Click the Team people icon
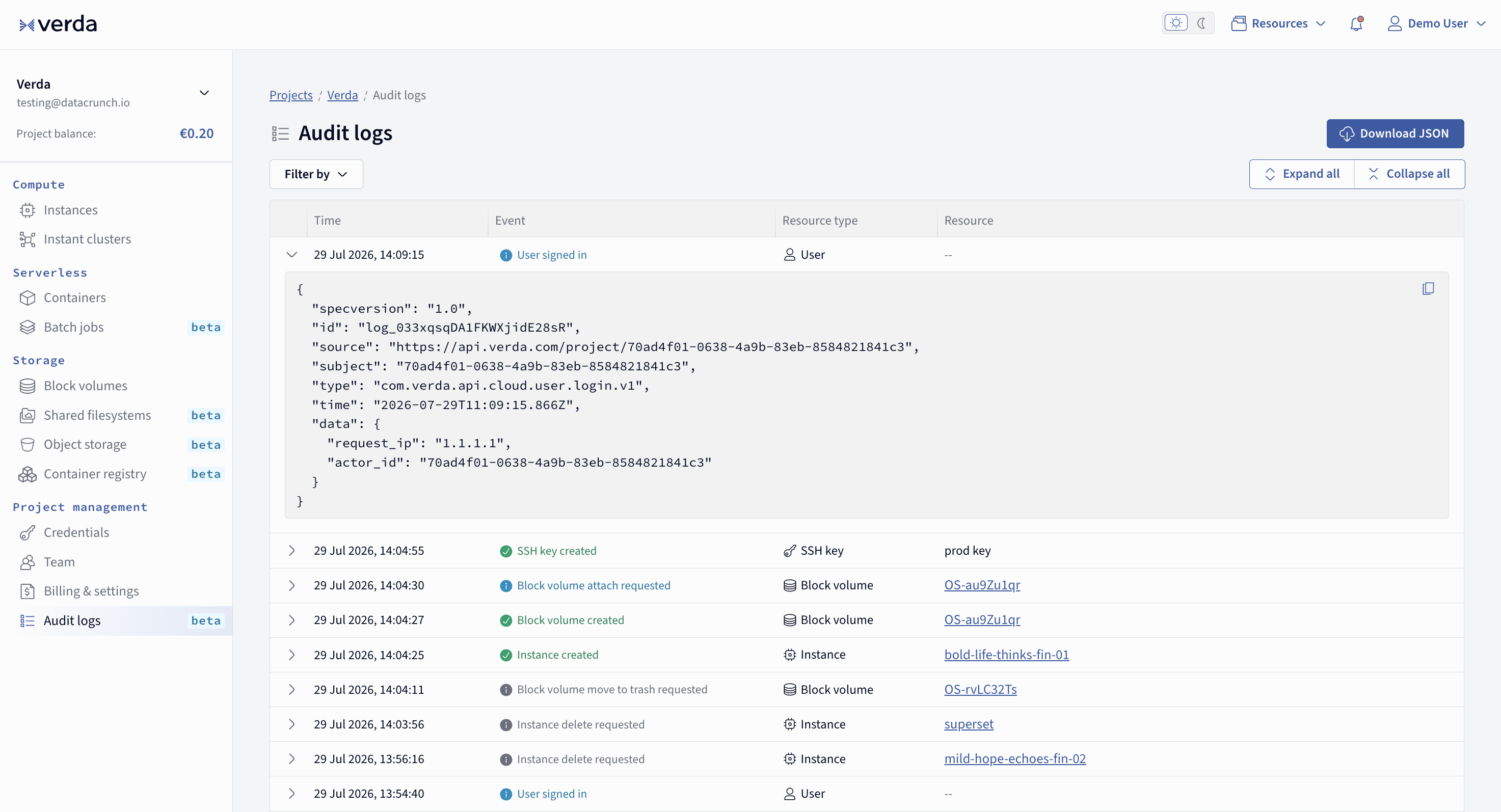 [28, 561]
